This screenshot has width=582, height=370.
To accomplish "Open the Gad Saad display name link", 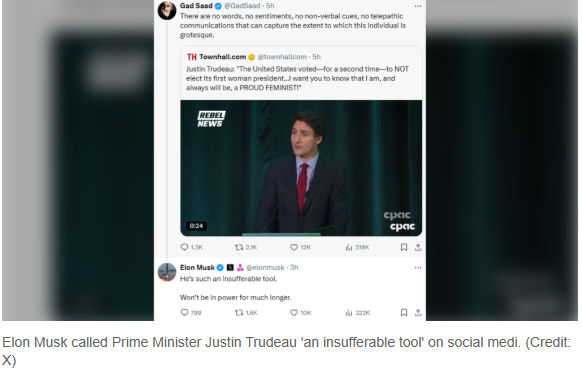I will 196,6.
